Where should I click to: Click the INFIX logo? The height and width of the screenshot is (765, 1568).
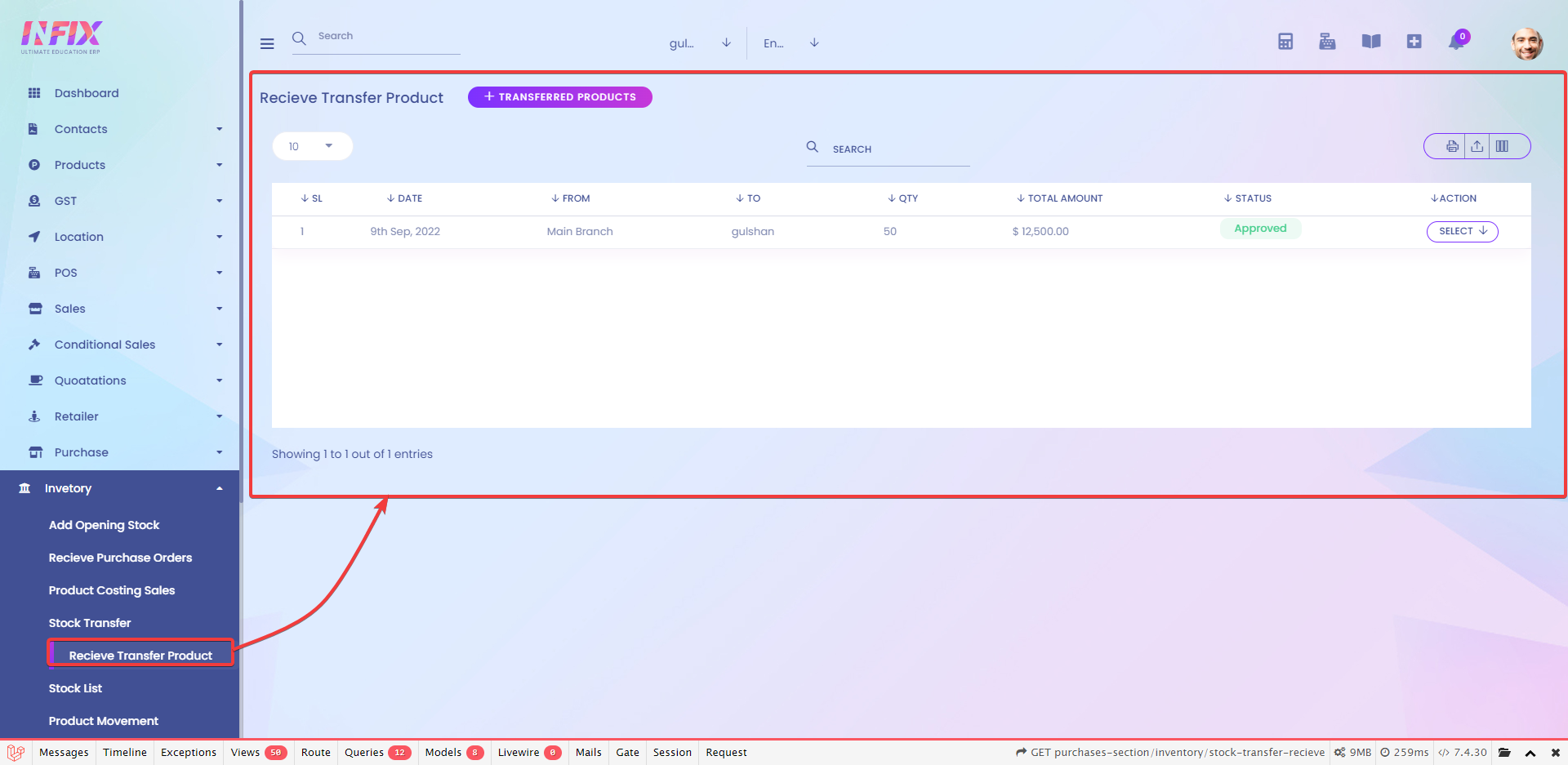61,38
